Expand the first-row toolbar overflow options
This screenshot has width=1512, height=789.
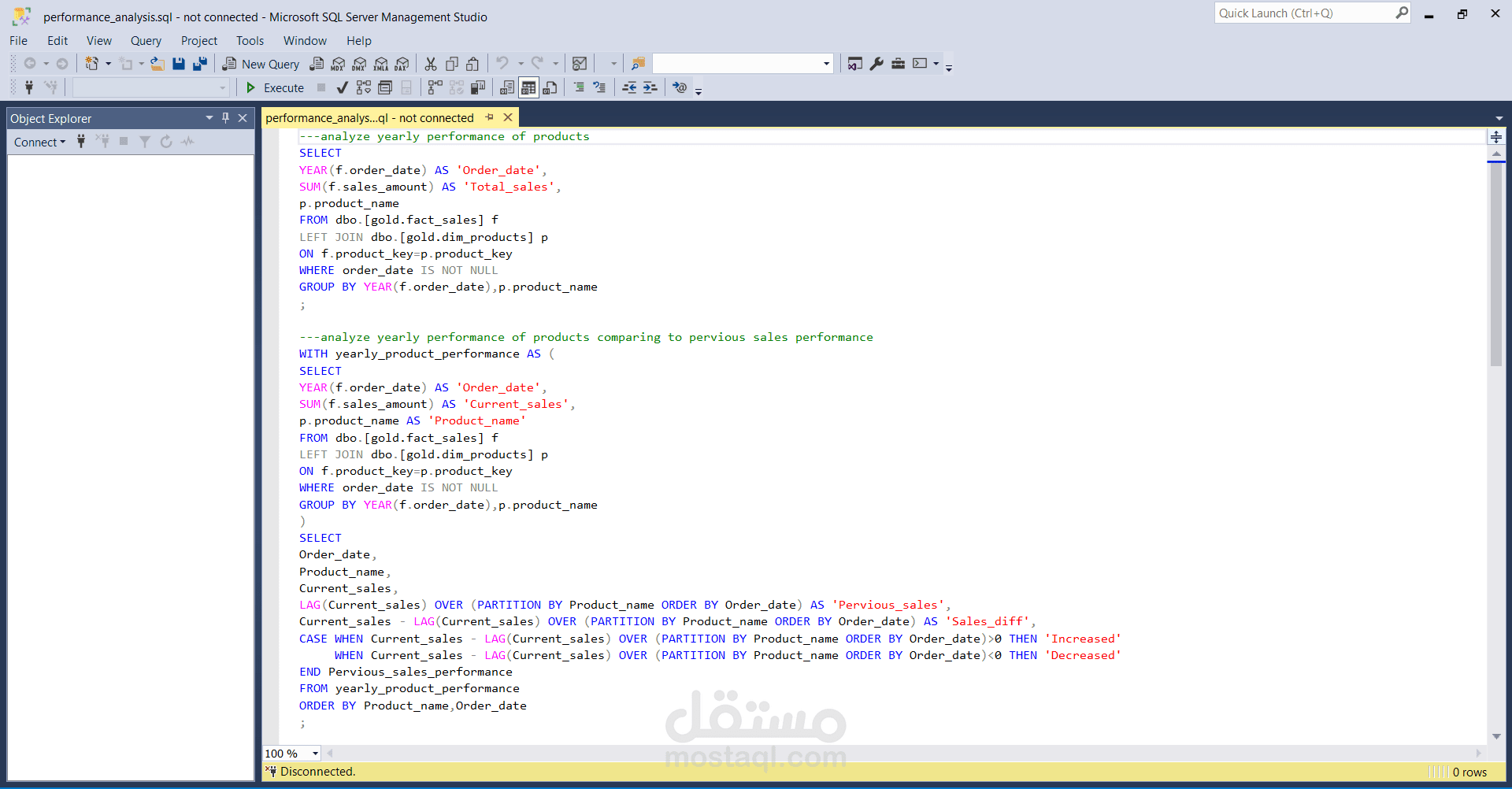click(949, 68)
